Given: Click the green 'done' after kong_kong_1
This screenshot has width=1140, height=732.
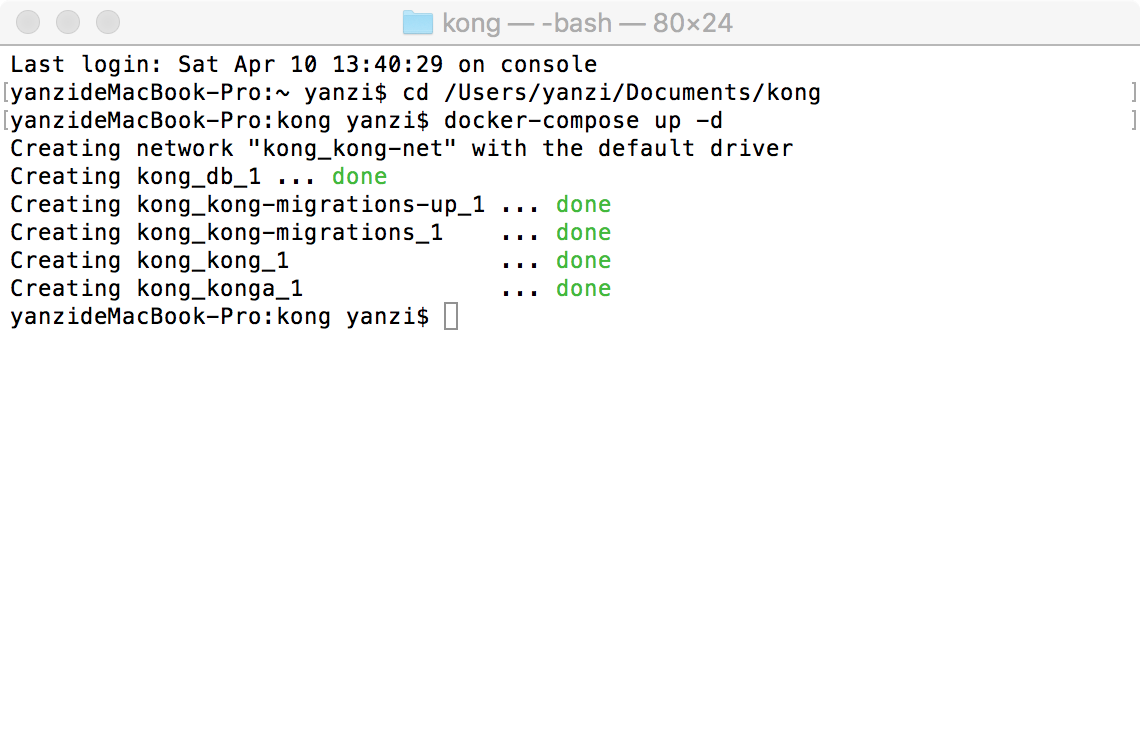Looking at the screenshot, I should 583,260.
